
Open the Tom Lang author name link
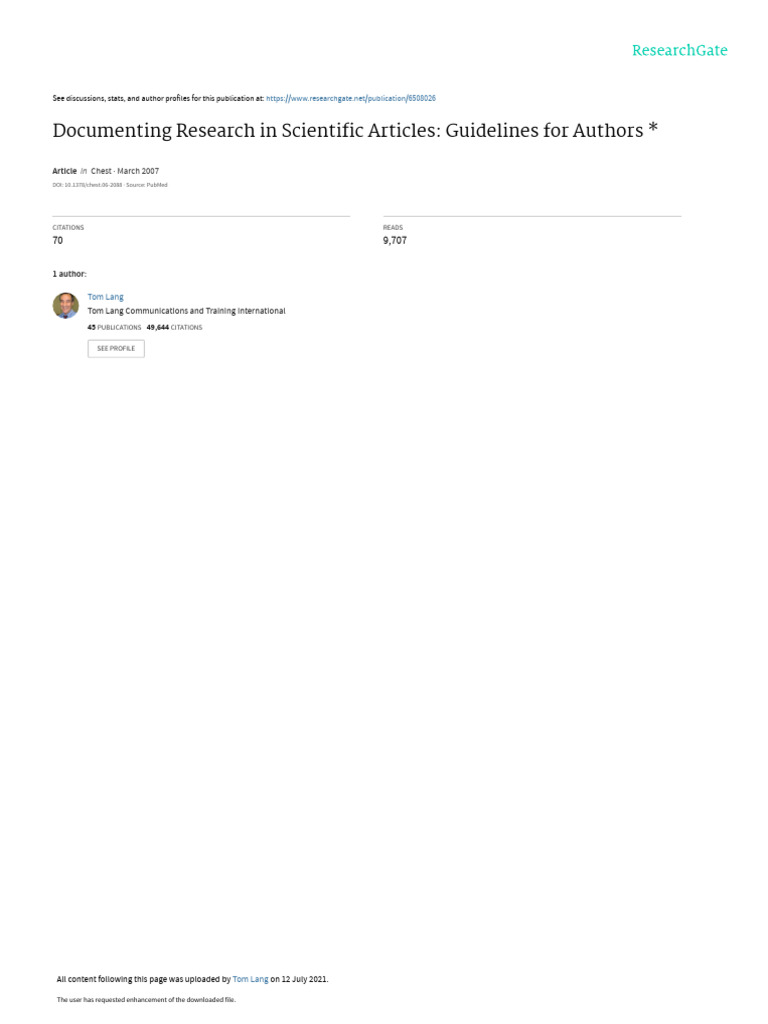[105, 297]
